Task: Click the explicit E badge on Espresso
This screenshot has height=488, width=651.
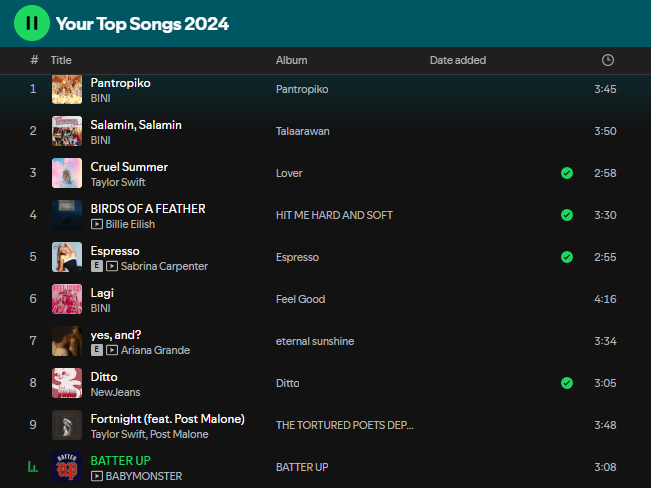Action: tap(97, 266)
